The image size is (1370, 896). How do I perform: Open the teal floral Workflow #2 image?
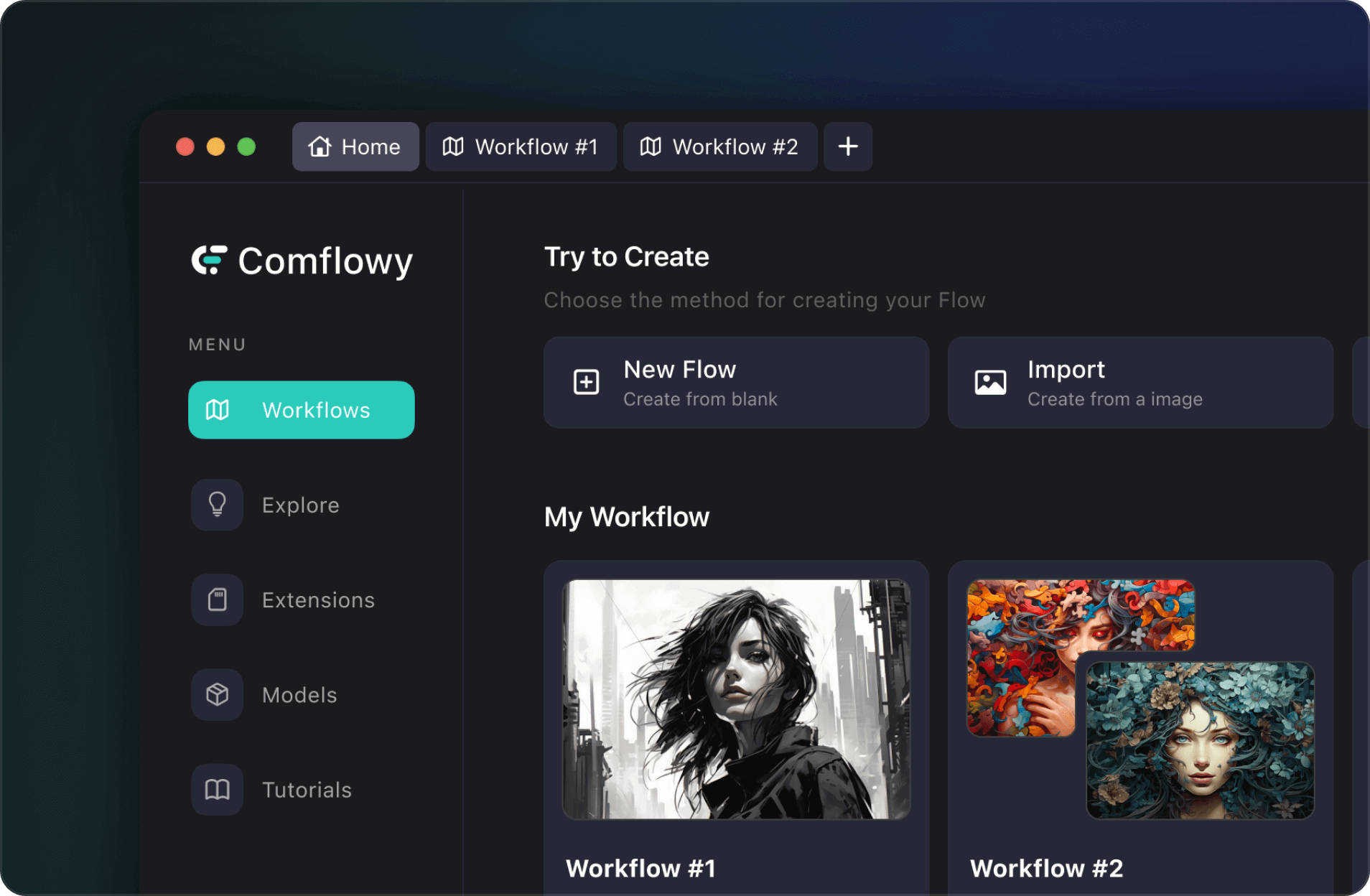point(1201,740)
